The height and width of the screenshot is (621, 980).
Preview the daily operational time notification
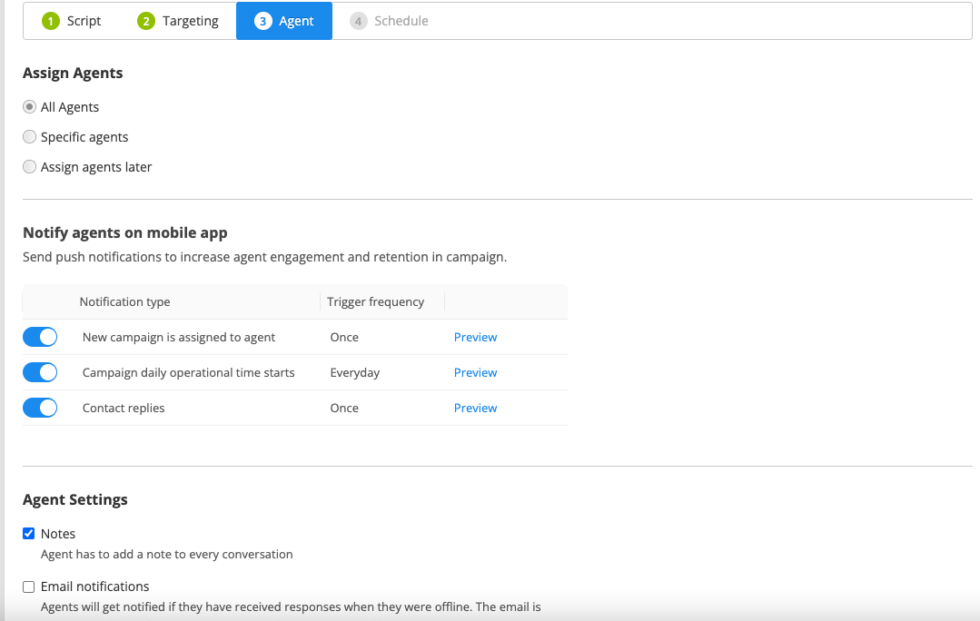(x=475, y=372)
